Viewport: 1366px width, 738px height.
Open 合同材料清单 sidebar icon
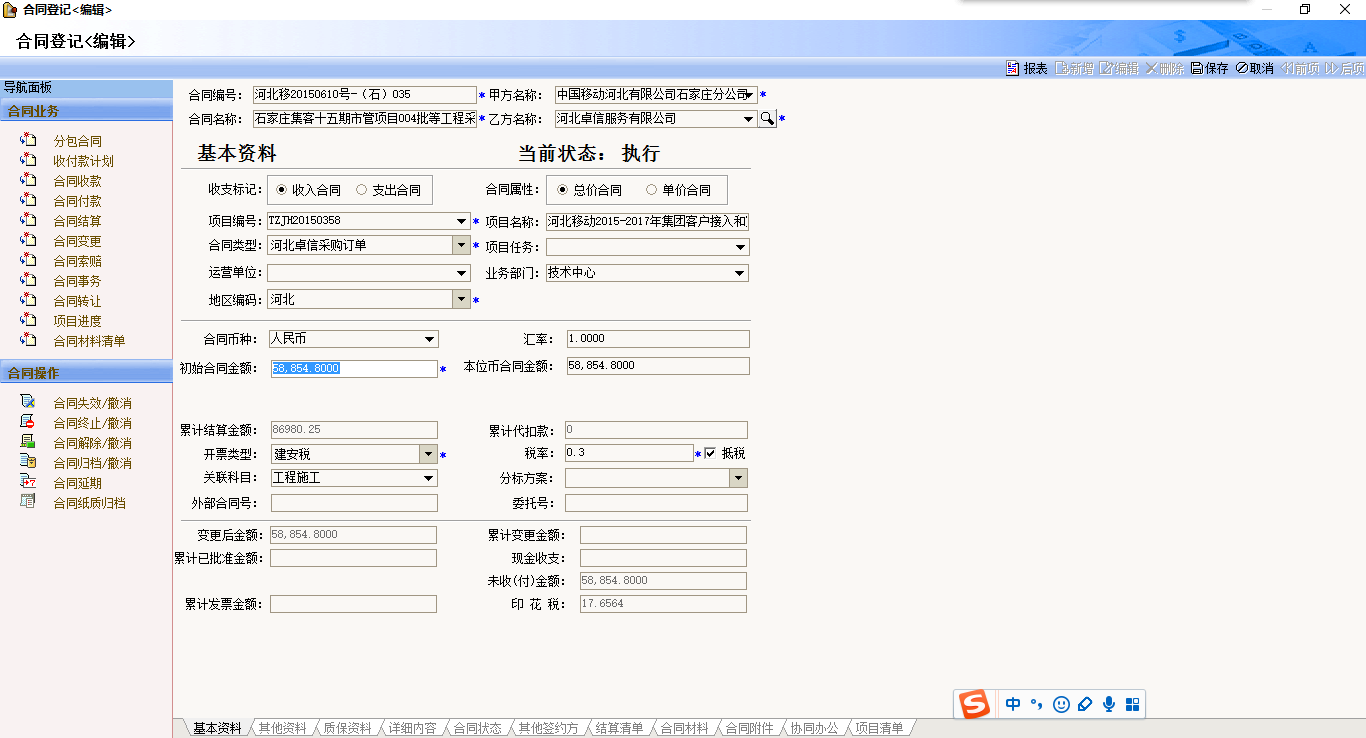[28, 341]
